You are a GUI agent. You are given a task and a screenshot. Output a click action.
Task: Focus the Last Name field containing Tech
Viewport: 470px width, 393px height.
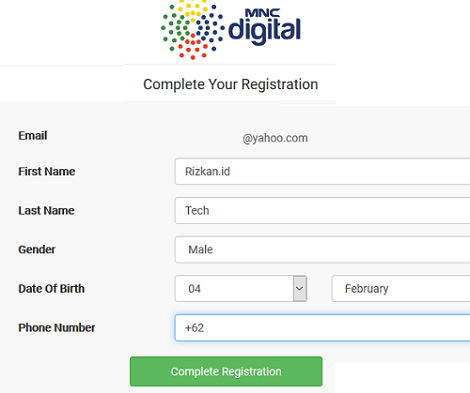[x=322, y=210]
